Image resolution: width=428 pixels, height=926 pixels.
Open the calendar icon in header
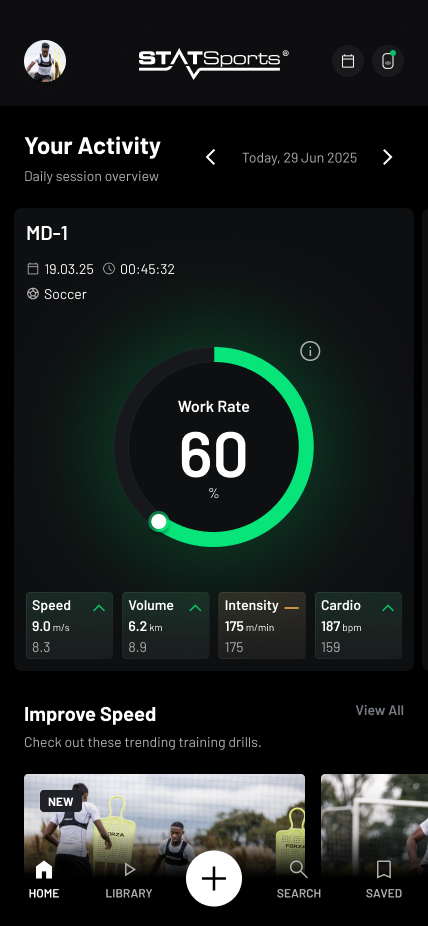pos(348,61)
